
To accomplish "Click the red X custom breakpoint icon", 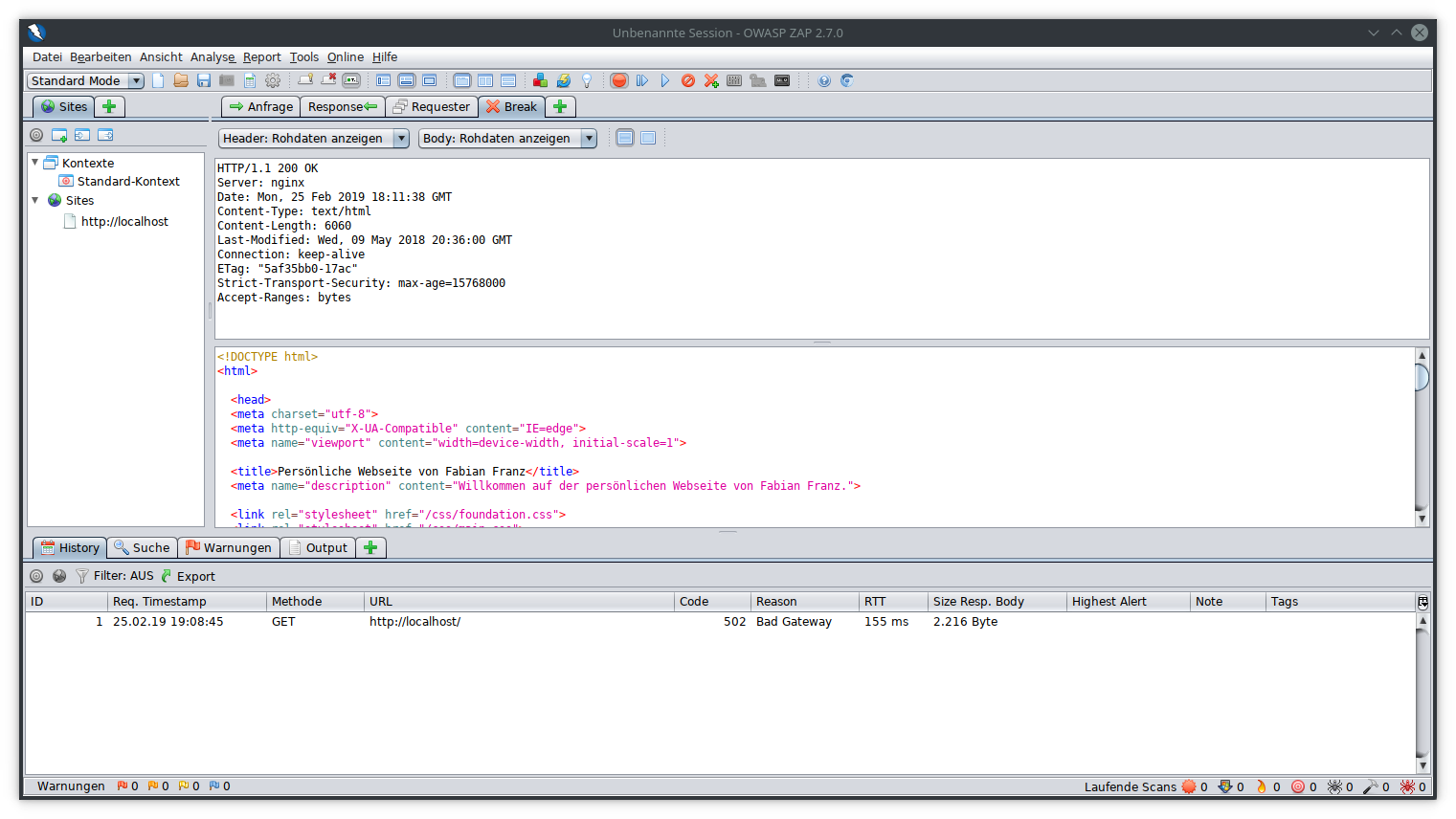I will pos(711,80).
